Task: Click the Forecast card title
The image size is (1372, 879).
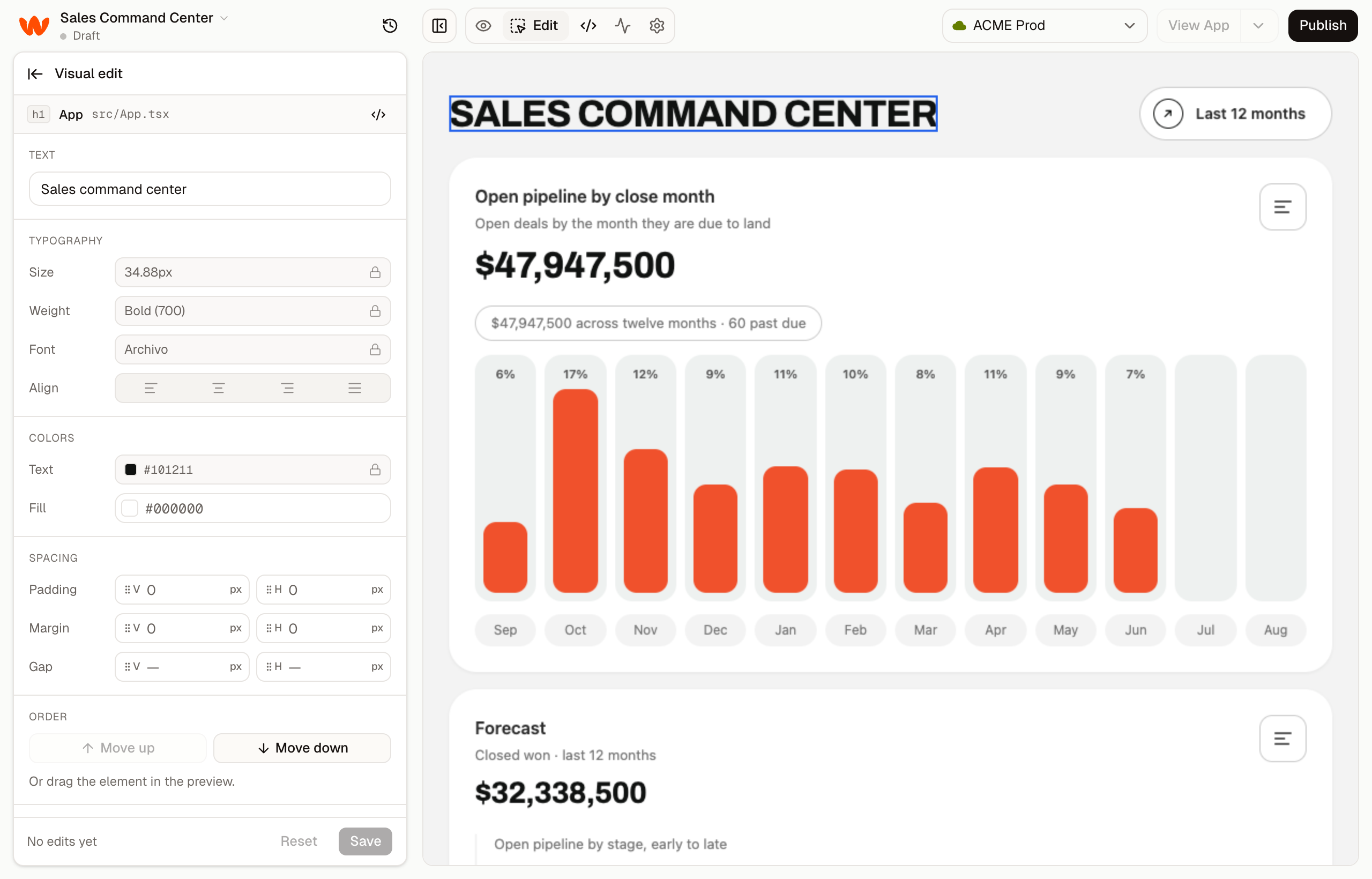Action: (510, 728)
